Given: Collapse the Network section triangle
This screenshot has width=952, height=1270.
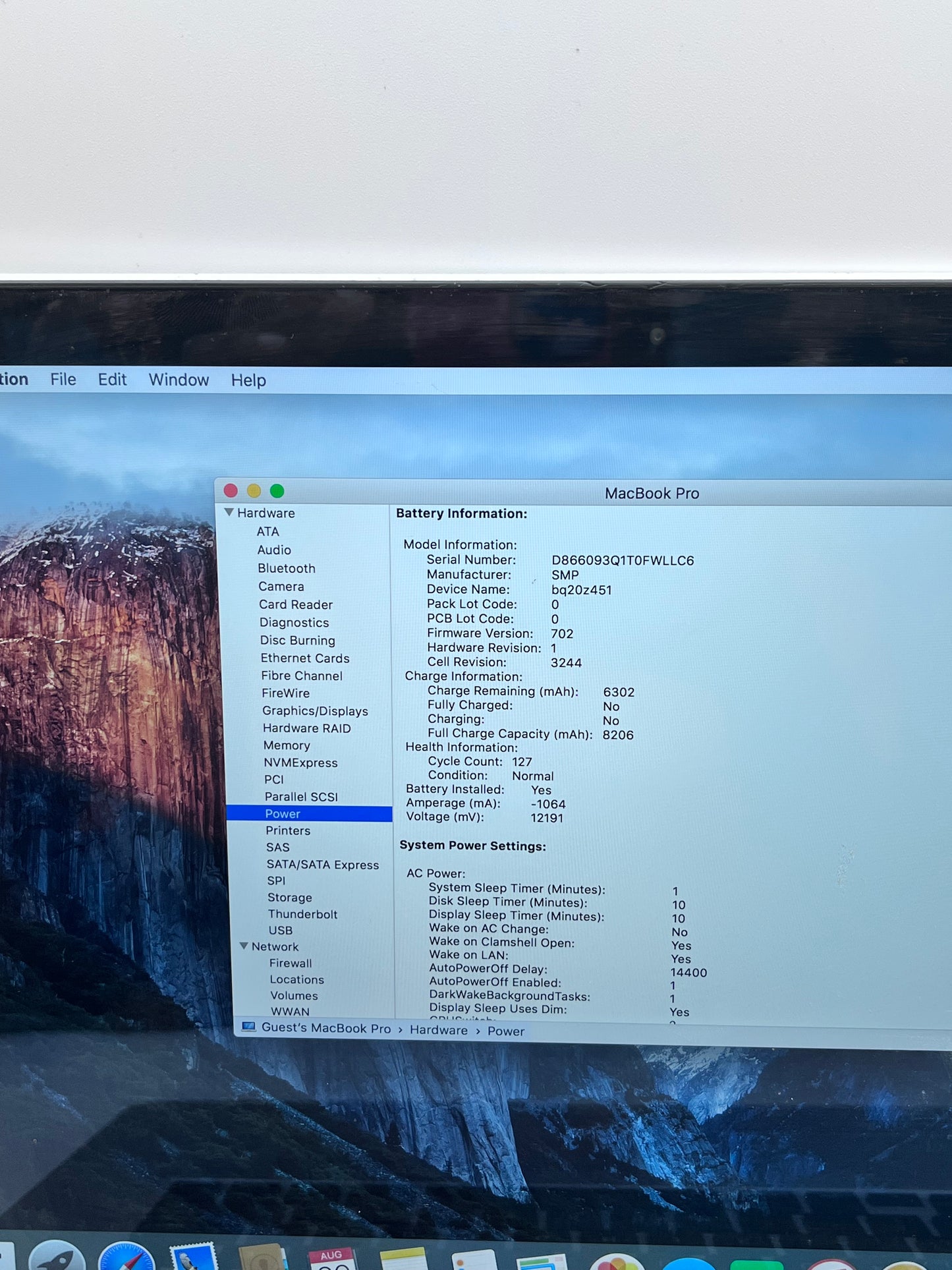Looking at the screenshot, I should (244, 946).
